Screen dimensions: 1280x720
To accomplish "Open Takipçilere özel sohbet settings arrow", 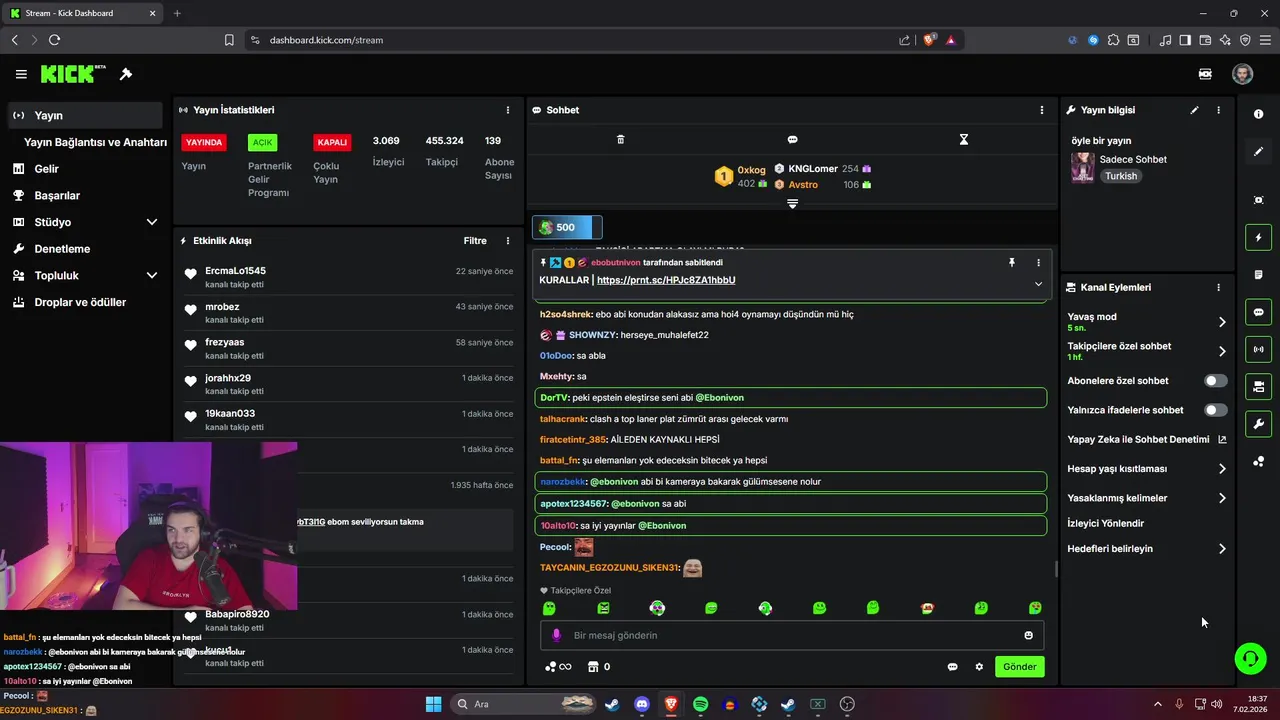I will click(1222, 351).
